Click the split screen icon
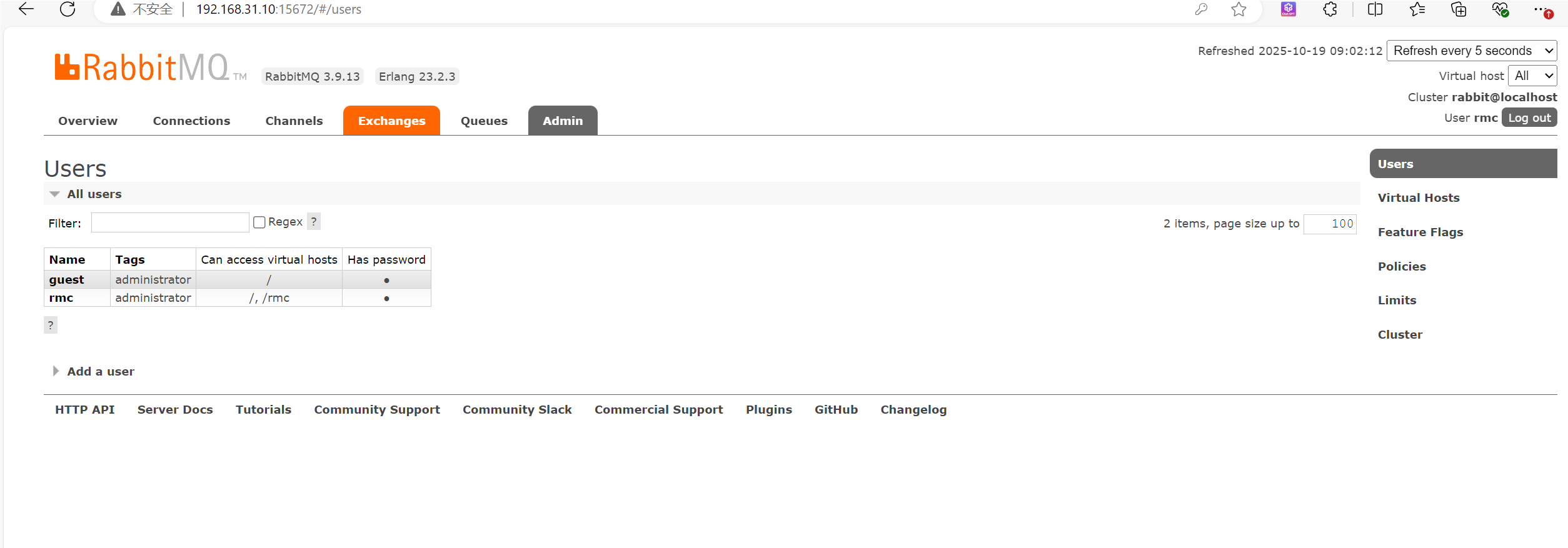 pyautogui.click(x=1375, y=9)
